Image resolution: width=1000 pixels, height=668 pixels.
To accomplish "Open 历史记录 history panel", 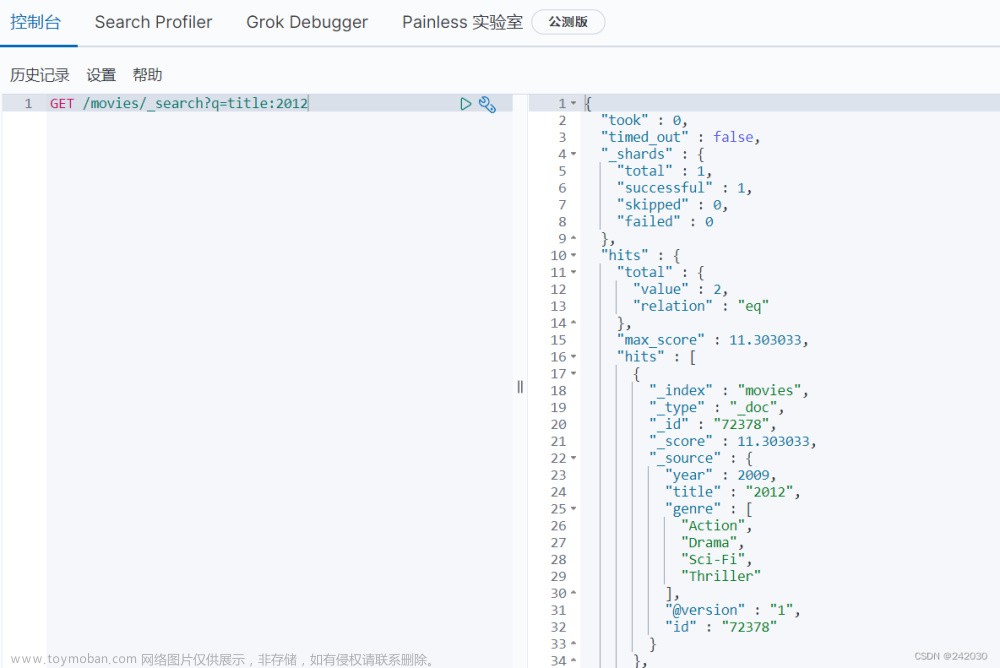I will pos(40,75).
